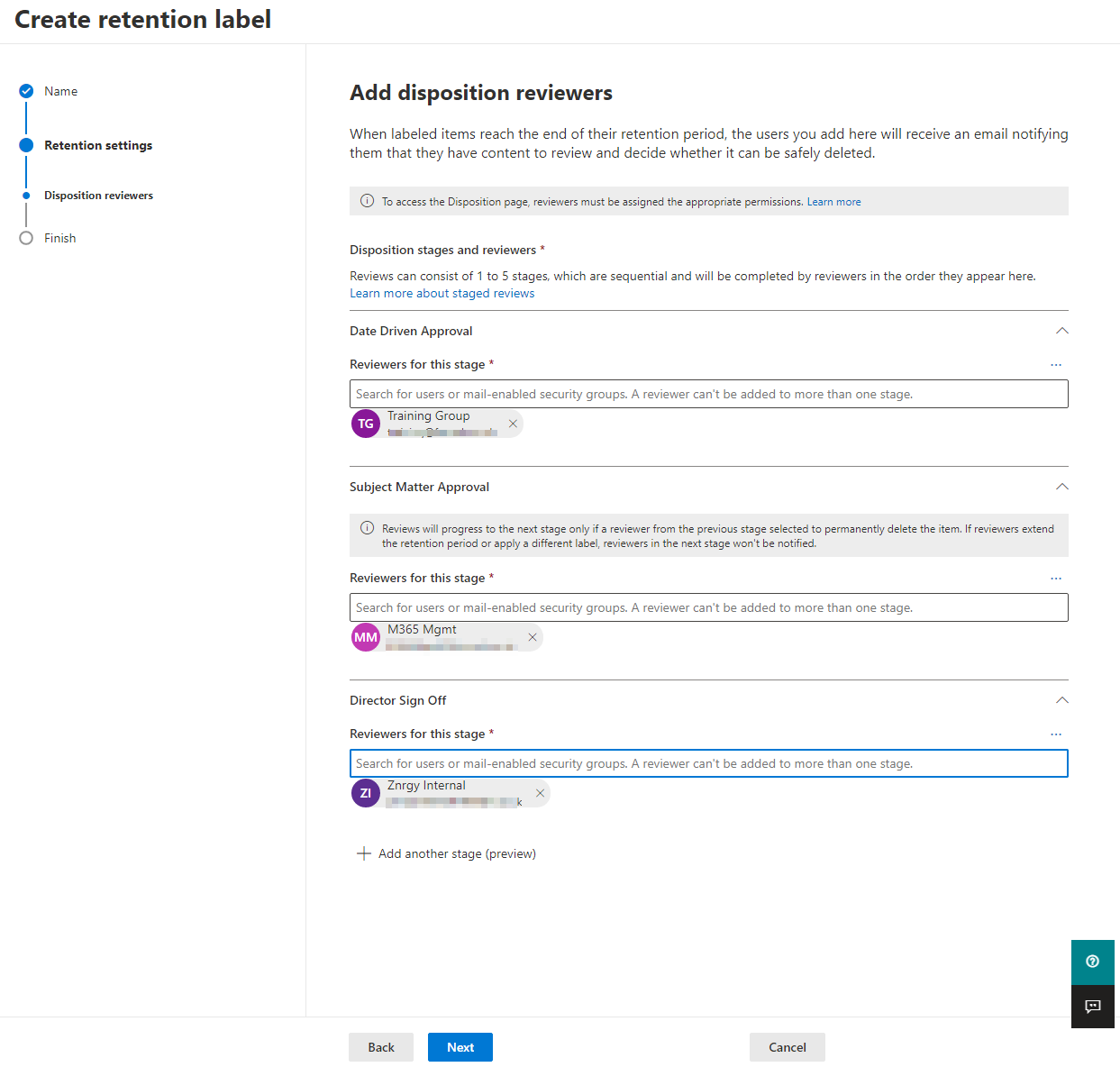Jump to the Finish step

point(59,238)
